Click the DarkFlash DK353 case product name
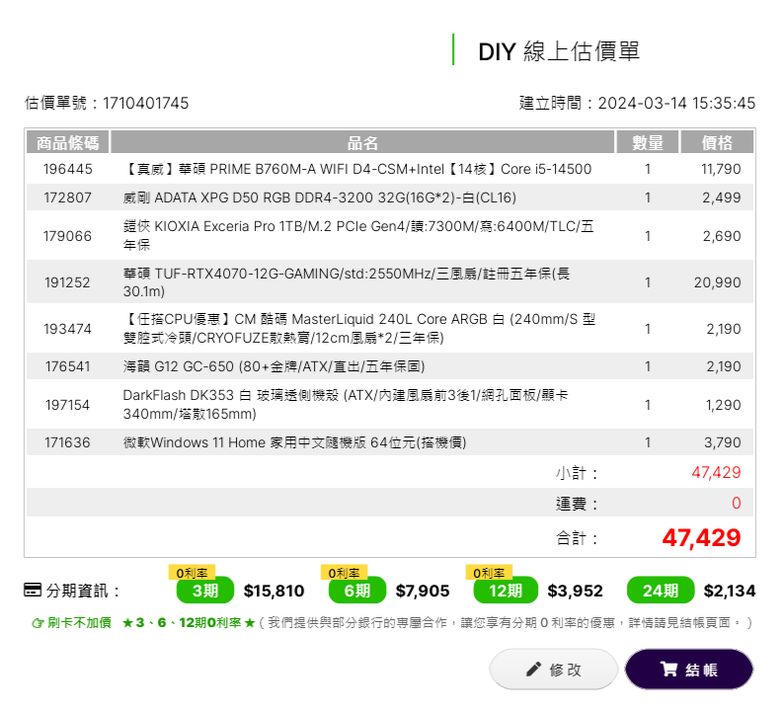The height and width of the screenshot is (714, 780). [346, 405]
